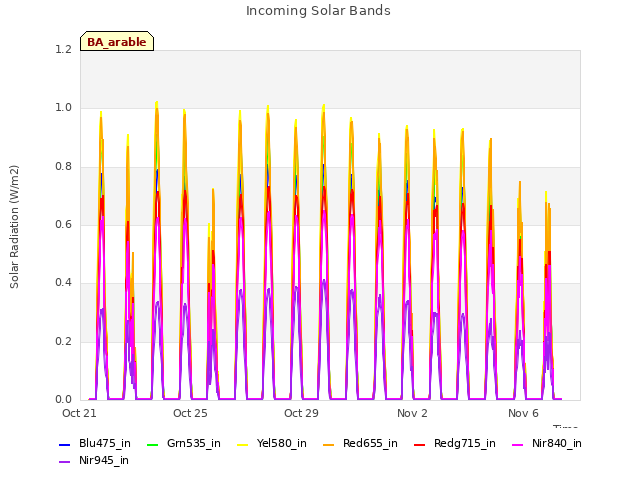Click the Nov 2 x-axis label
The height and width of the screenshot is (480, 640).
[412, 413]
